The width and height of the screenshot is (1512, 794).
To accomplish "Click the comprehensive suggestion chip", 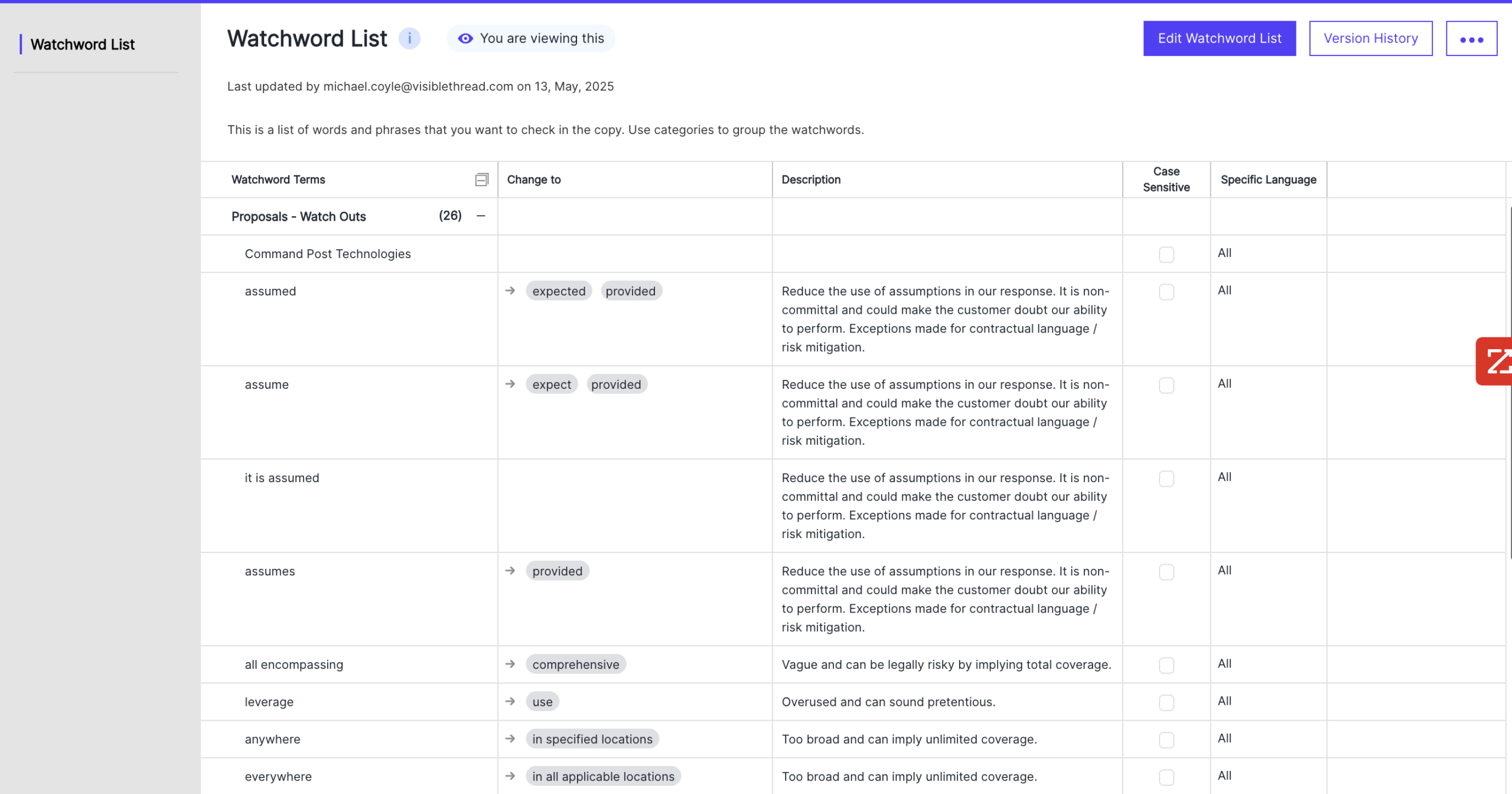I will pos(575,664).
